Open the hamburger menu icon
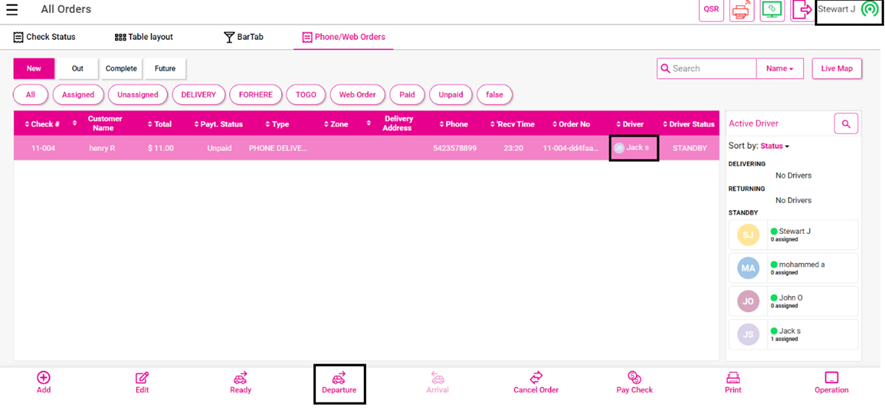 pos(13,10)
